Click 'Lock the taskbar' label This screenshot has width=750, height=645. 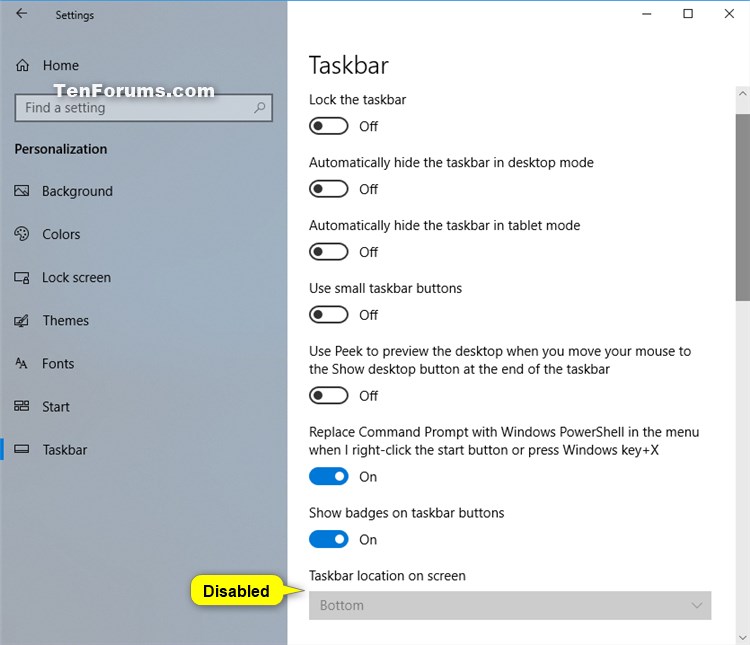pos(357,100)
